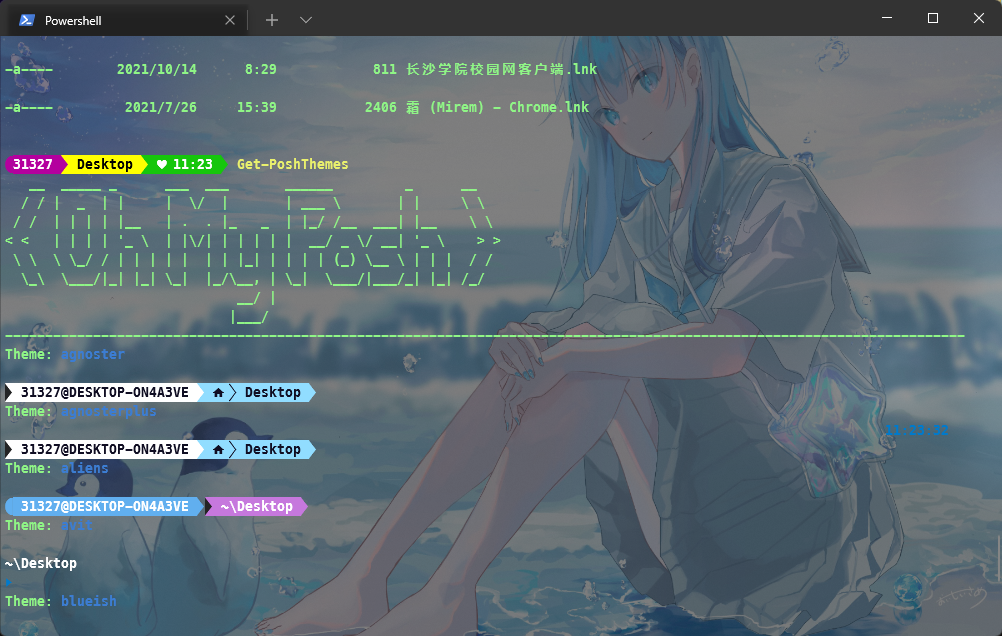Click the 长沙学院校园网客户端.lnk file name
The width and height of the screenshot is (1002, 636).
pos(502,69)
